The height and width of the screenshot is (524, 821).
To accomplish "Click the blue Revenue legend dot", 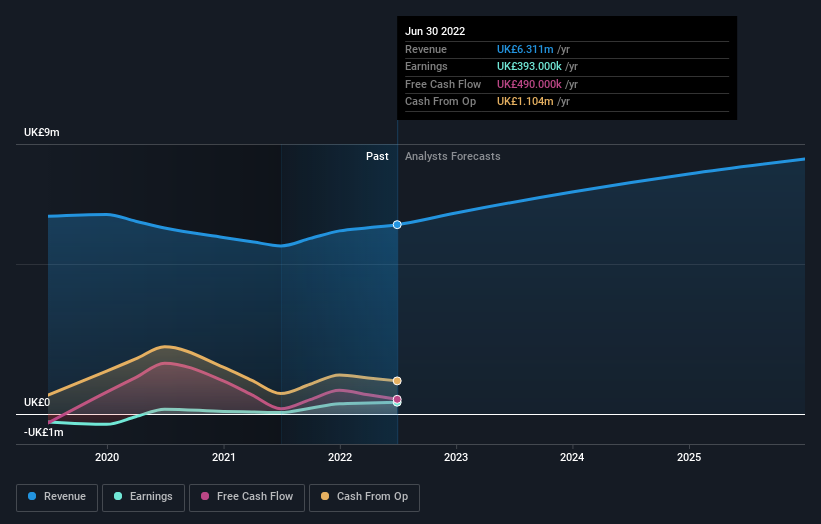I will [32, 496].
